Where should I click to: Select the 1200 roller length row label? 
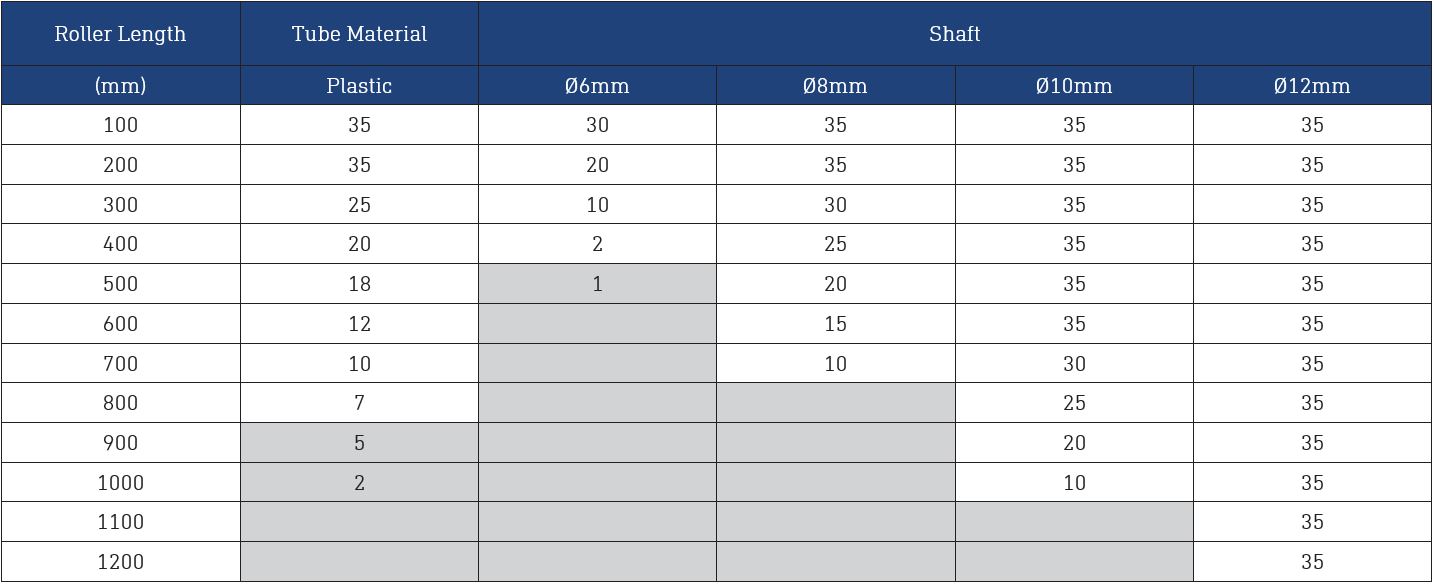click(x=120, y=562)
